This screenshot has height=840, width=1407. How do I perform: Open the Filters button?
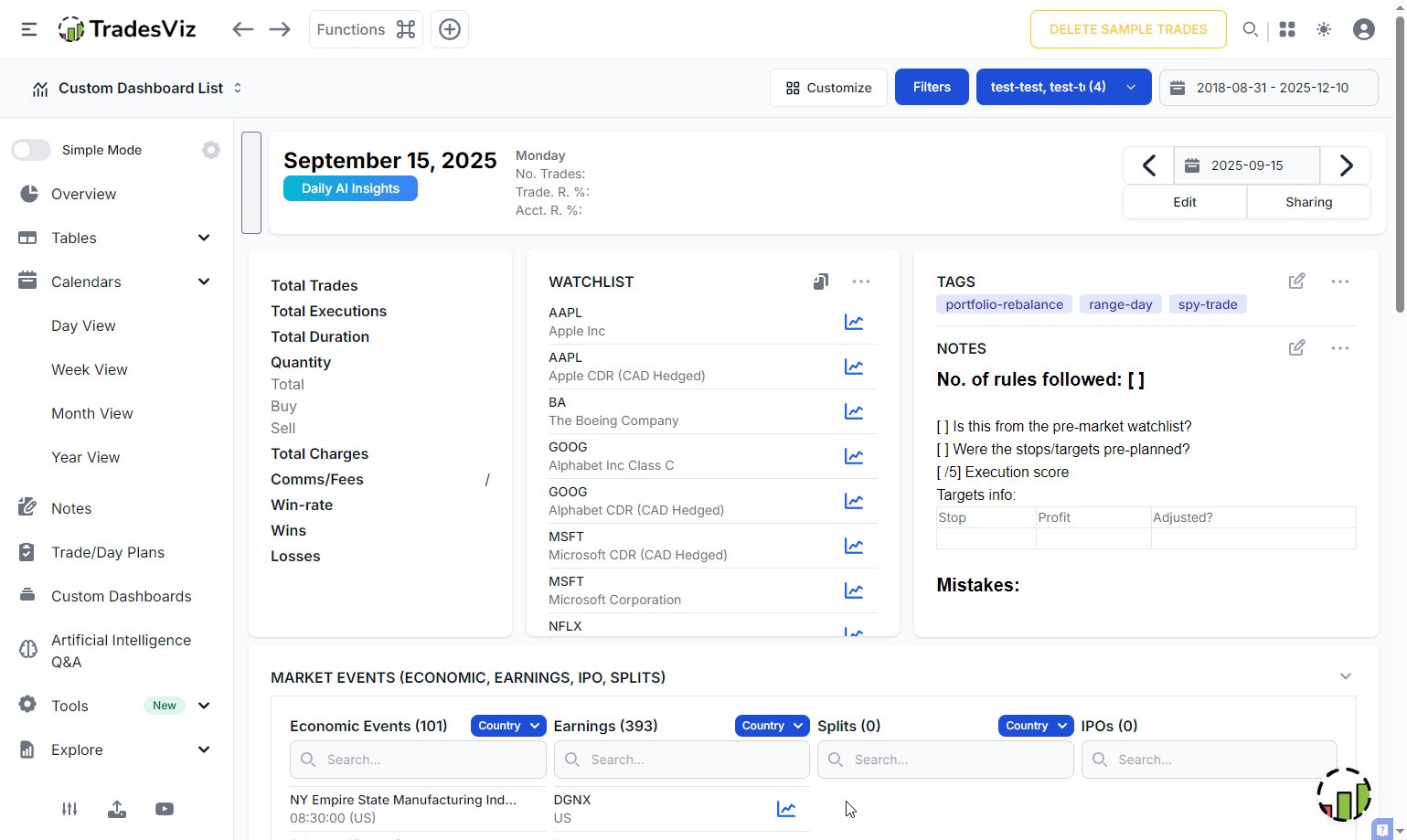click(932, 87)
